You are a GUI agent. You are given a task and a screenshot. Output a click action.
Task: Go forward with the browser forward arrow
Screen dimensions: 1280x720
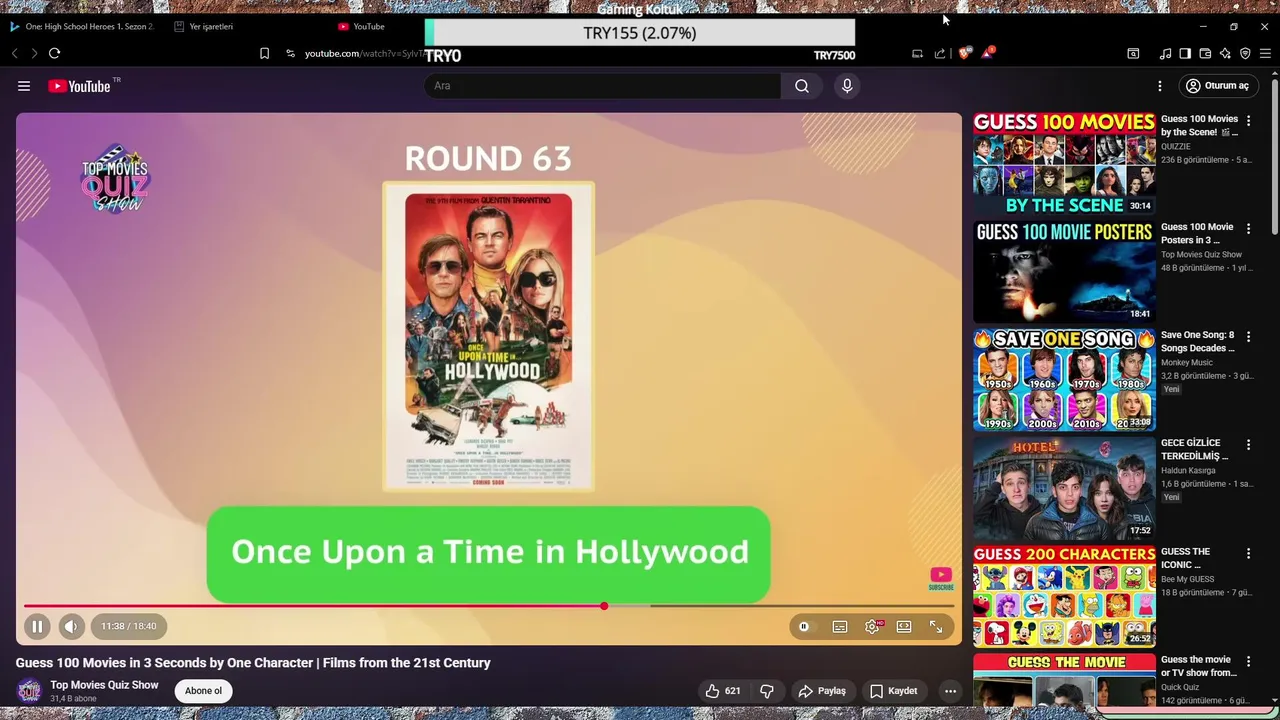click(x=34, y=53)
